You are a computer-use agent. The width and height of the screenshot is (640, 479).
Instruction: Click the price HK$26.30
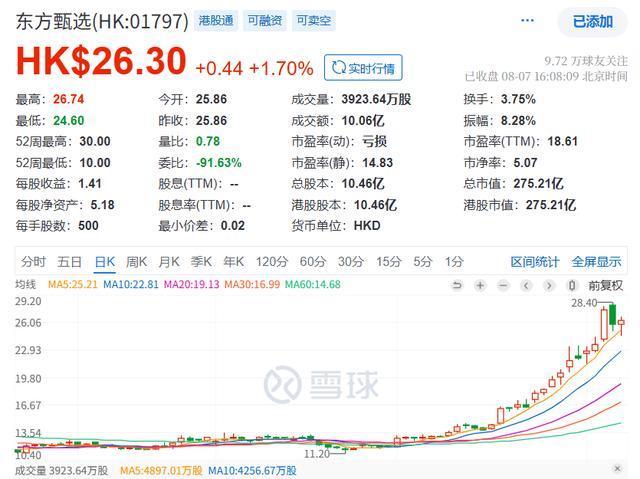click(101, 61)
